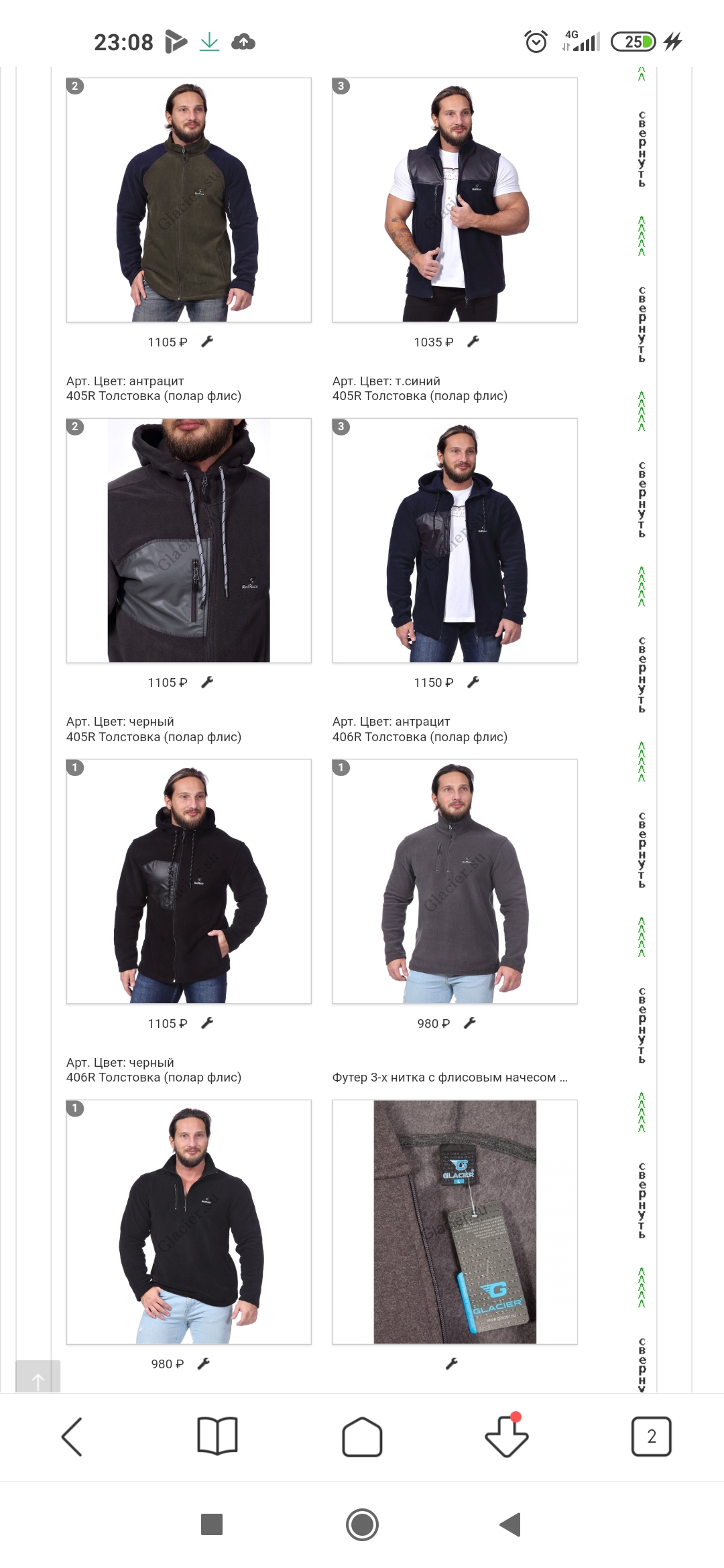Open grey half-zip pullover thumbnail
This screenshot has height=1568, width=724.
pos(455,881)
